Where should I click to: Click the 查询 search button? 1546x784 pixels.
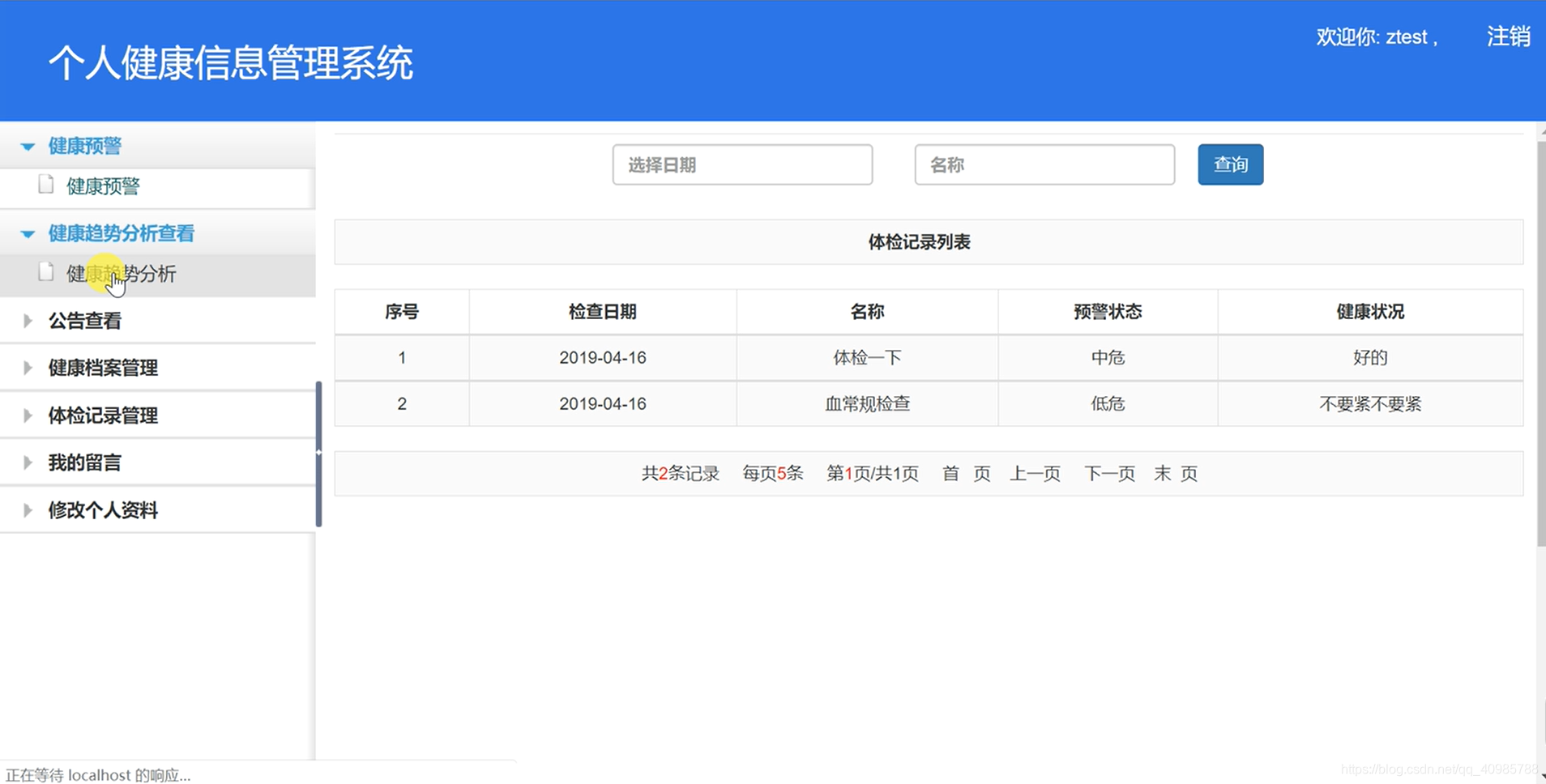click(1230, 164)
